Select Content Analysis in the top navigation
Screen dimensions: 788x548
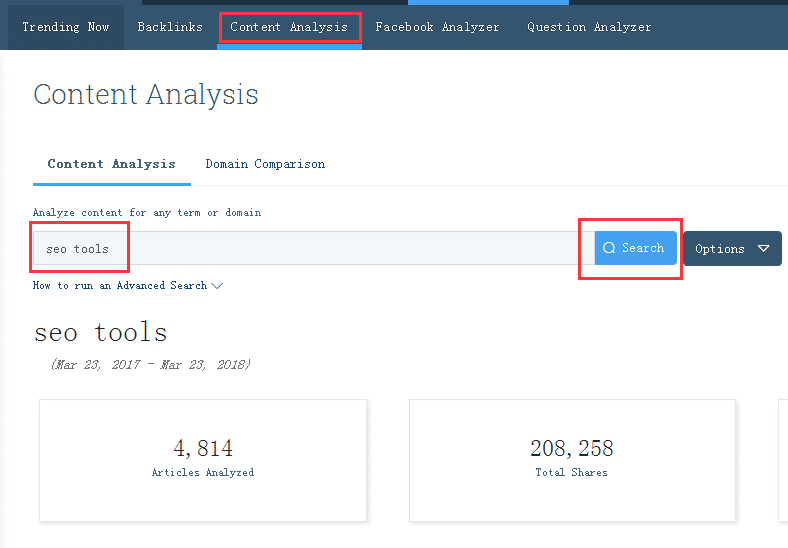click(289, 27)
